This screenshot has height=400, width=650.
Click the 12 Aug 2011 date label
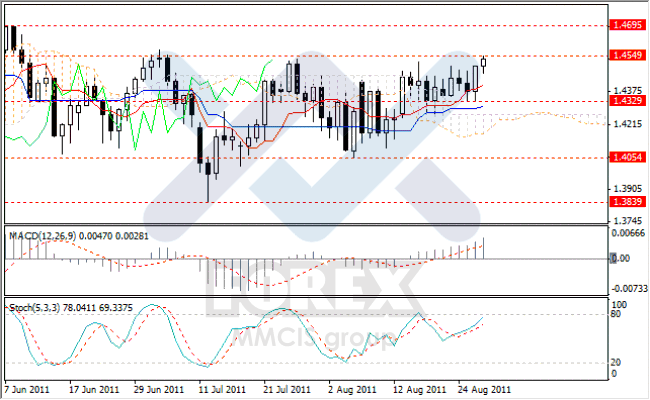coord(420,390)
